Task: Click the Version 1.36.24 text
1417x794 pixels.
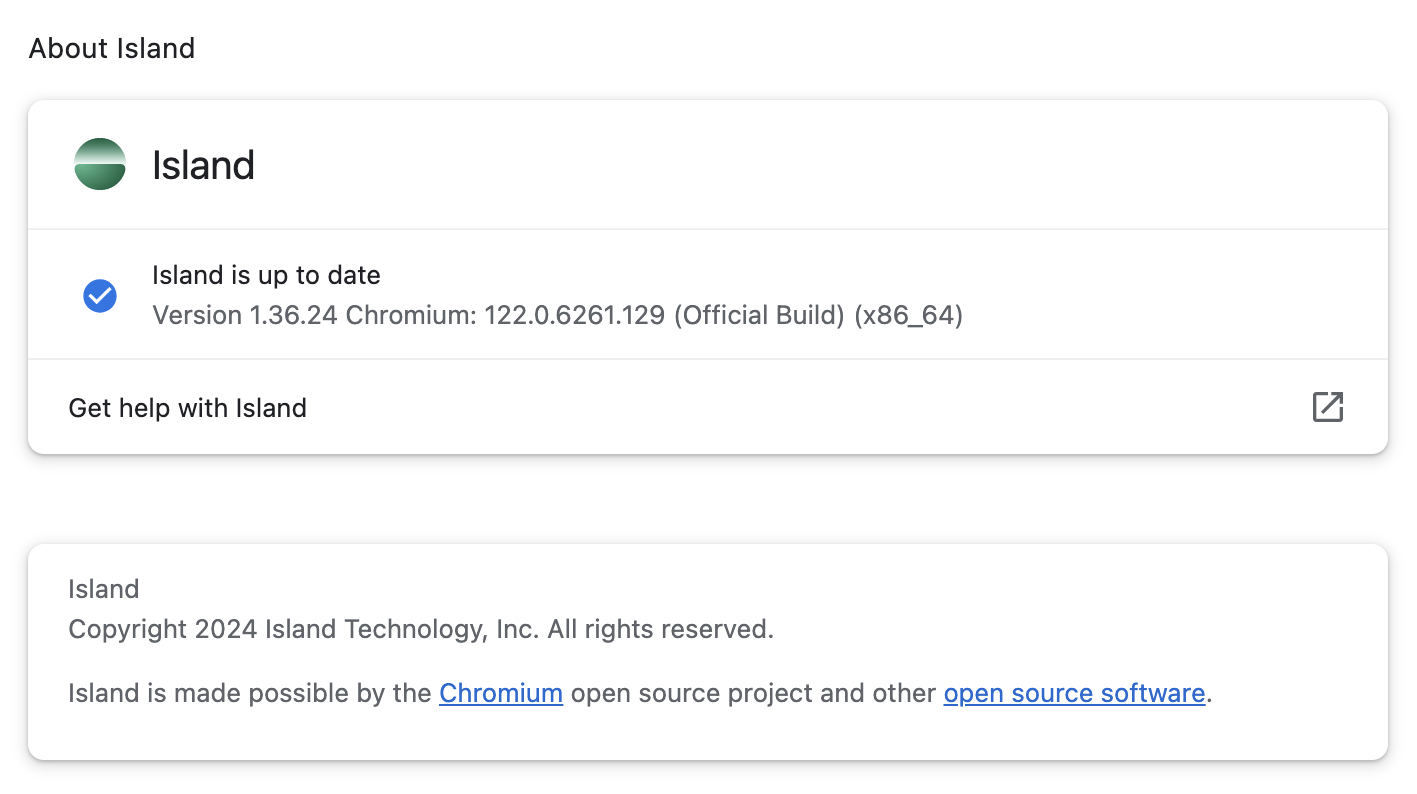Action: (246, 316)
